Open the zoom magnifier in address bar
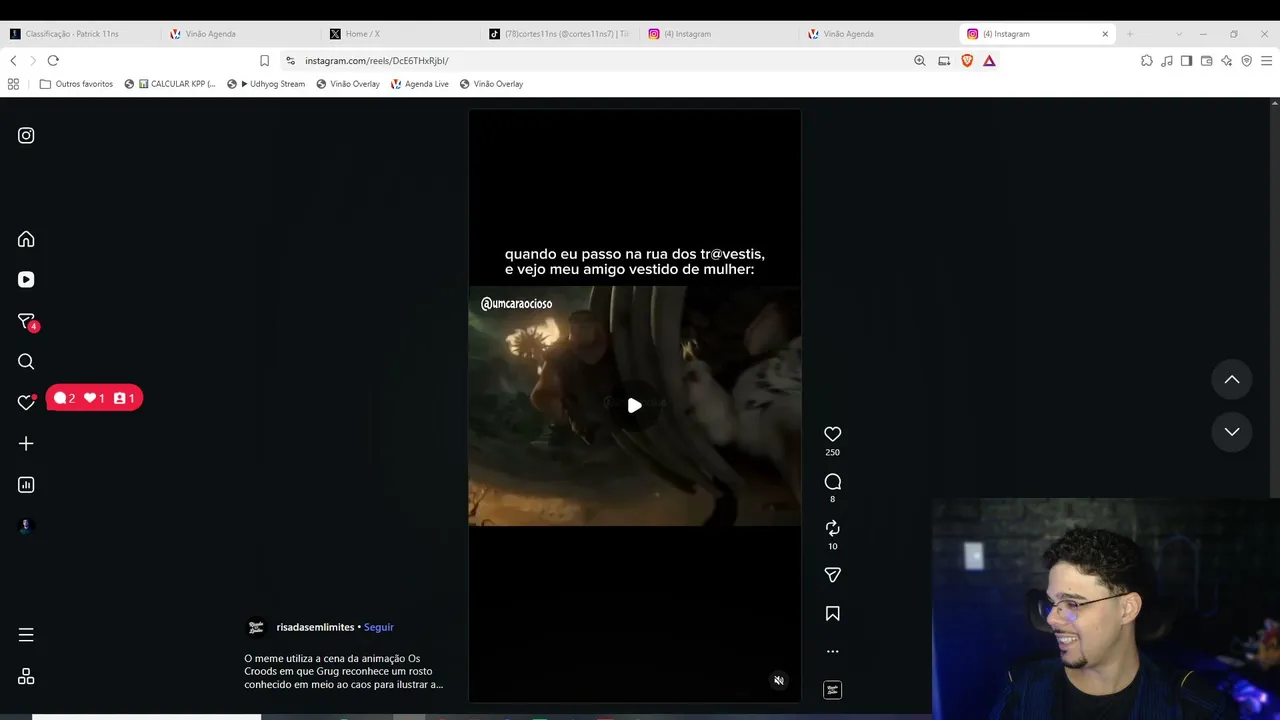 point(920,61)
